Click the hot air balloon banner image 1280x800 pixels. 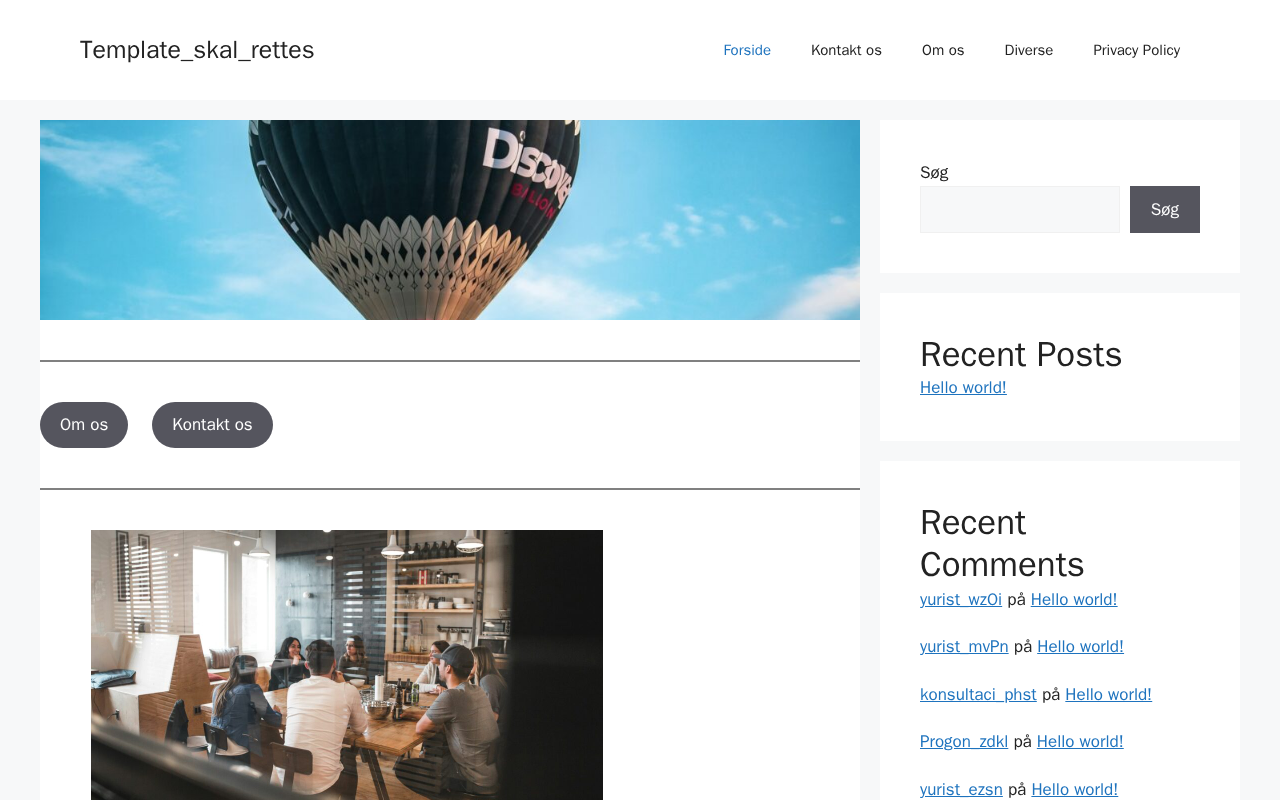tap(450, 220)
